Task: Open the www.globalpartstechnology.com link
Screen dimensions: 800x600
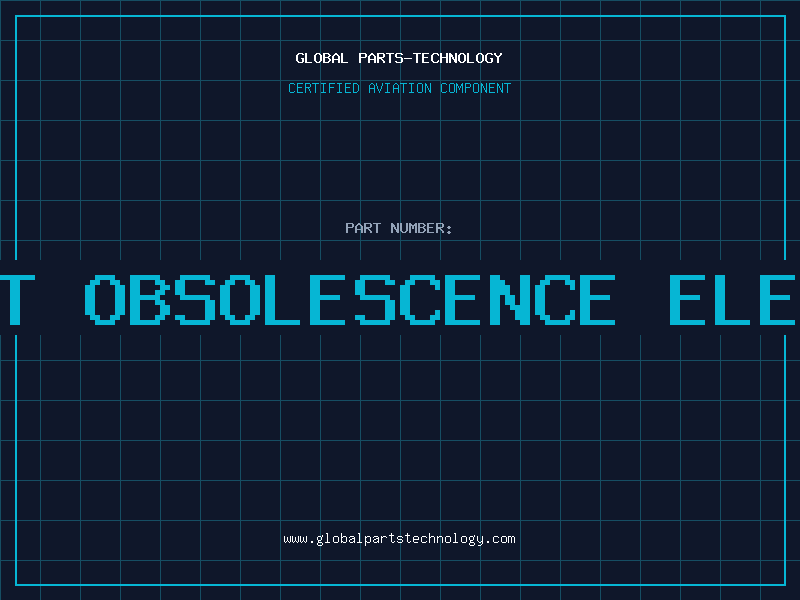Action: click(x=399, y=539)
